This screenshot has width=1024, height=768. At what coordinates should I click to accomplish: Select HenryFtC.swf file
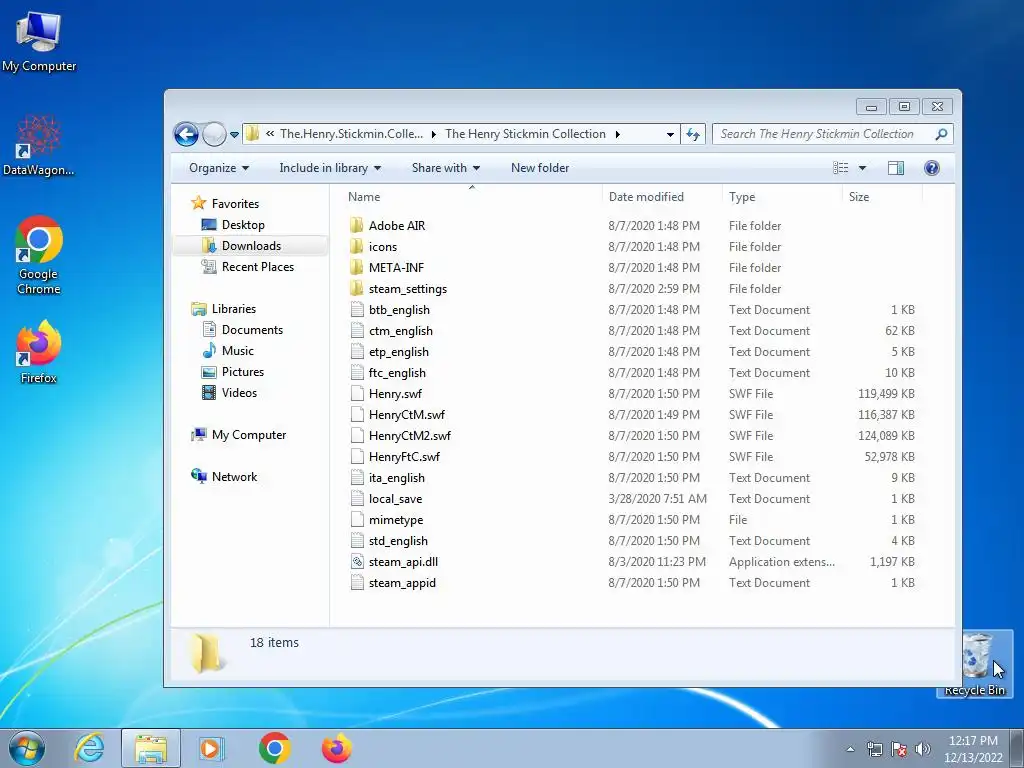tap(404, 456)
